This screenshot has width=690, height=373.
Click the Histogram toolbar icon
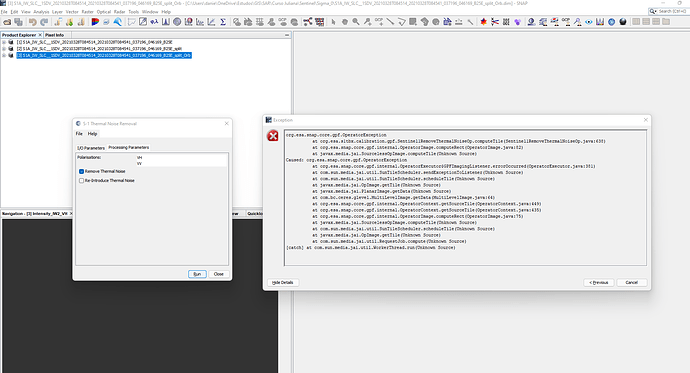(165, 22)
